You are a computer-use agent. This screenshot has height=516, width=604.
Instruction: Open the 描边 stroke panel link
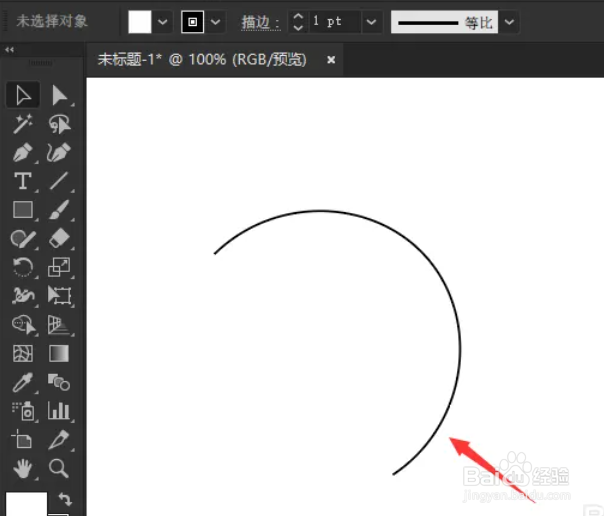[260, 22]
